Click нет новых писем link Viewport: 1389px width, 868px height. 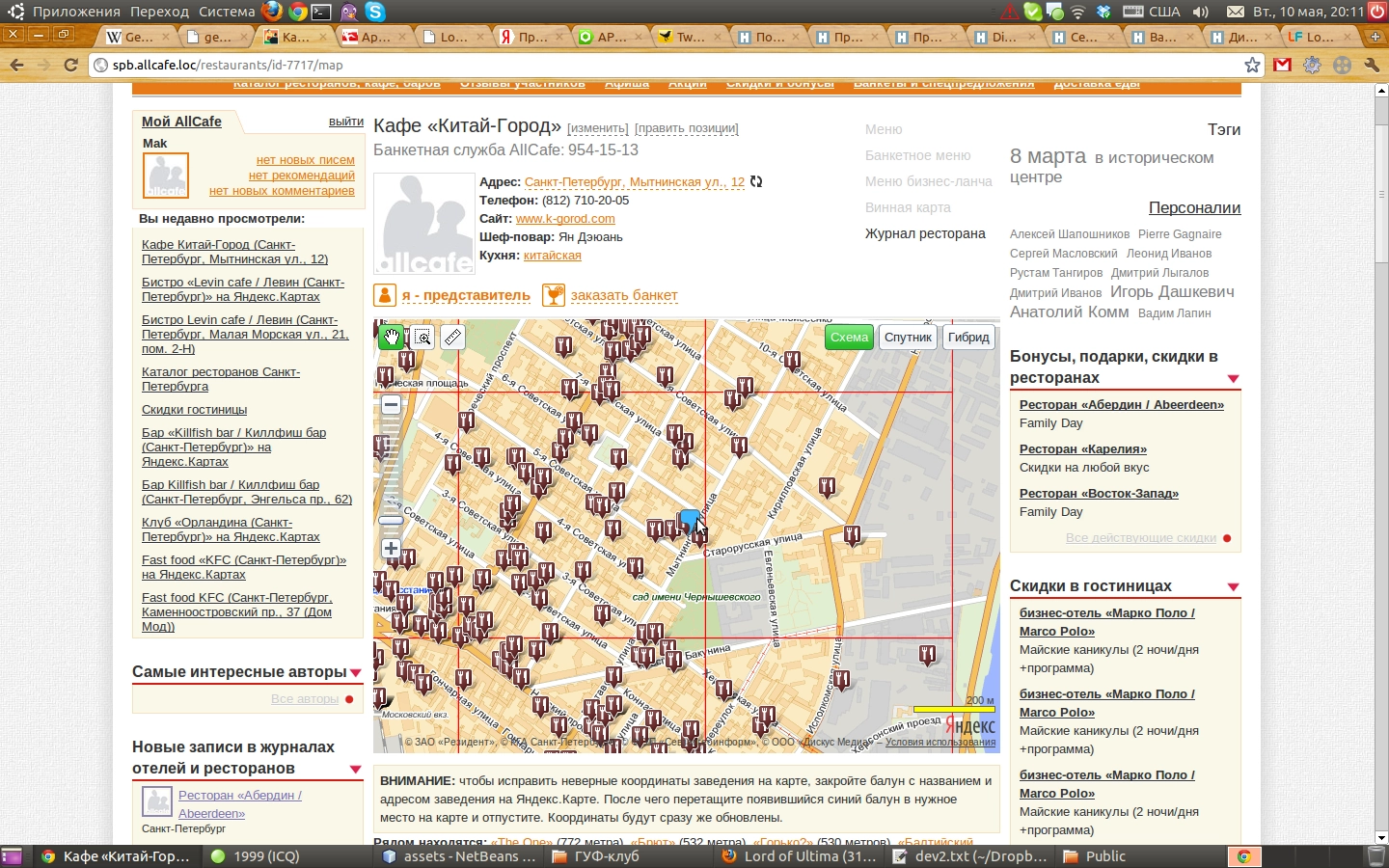tap(305, 160)
